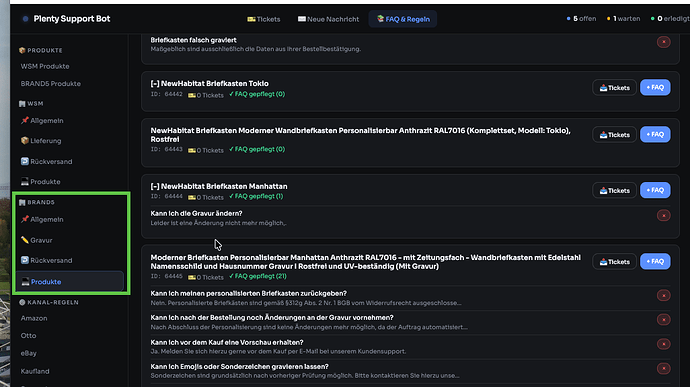Open eBay channel rules
Image resolution: width=690 pixels, height=387 pixels.
point(29,353)
